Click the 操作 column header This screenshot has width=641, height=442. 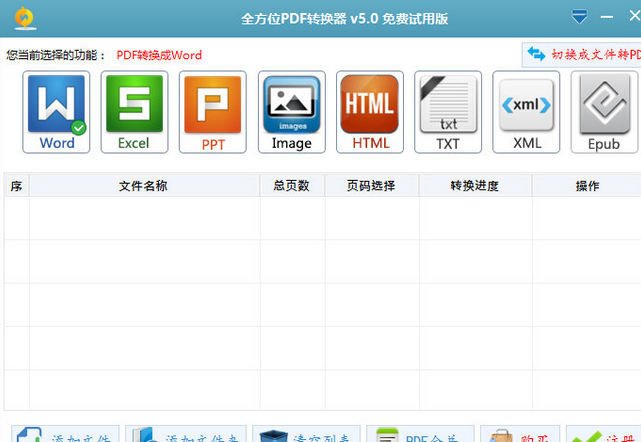(587, 186)
